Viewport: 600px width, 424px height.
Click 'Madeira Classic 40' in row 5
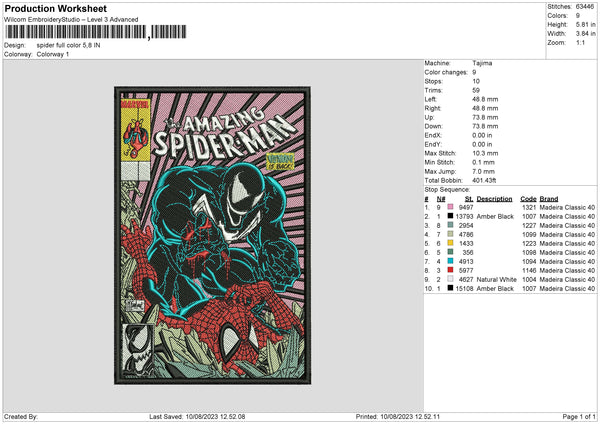[567, 243]
